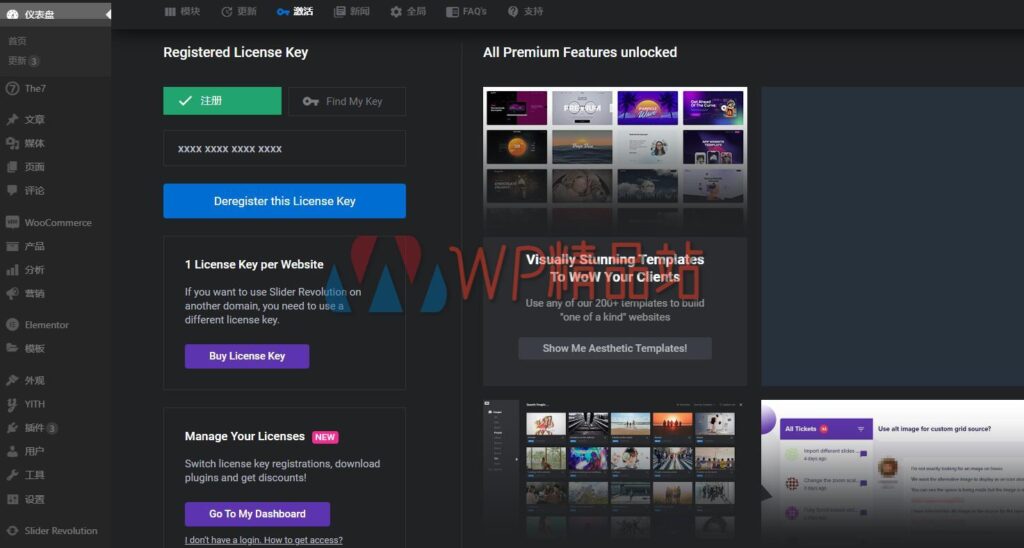The width and height of the screenshot is (1024, 548).
Task: Switch to the 模块 modules tab
Action: tap(182, 11)
